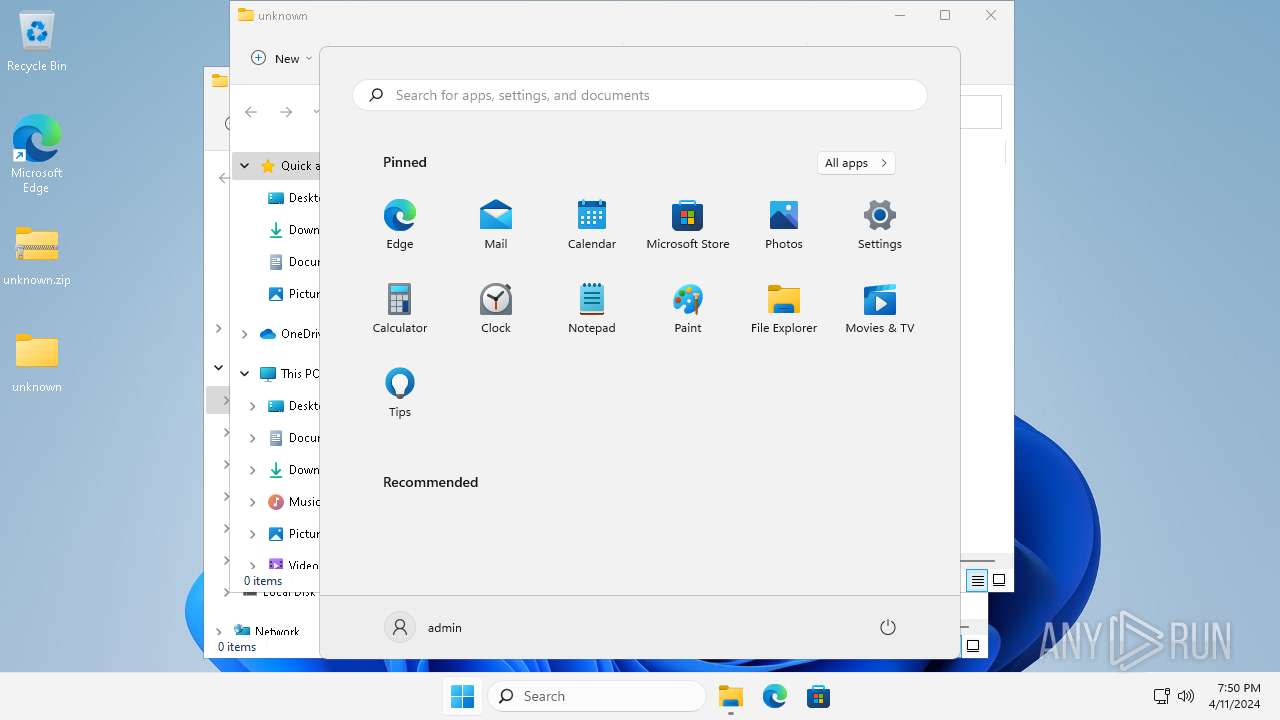Screen dimensions: 1280x720
Task: Expand Desktop under This PC
Action: [252, 406]
